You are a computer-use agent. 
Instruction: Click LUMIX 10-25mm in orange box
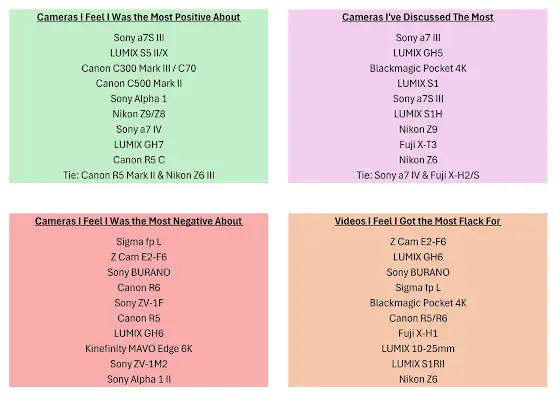(x=418, y=349)
